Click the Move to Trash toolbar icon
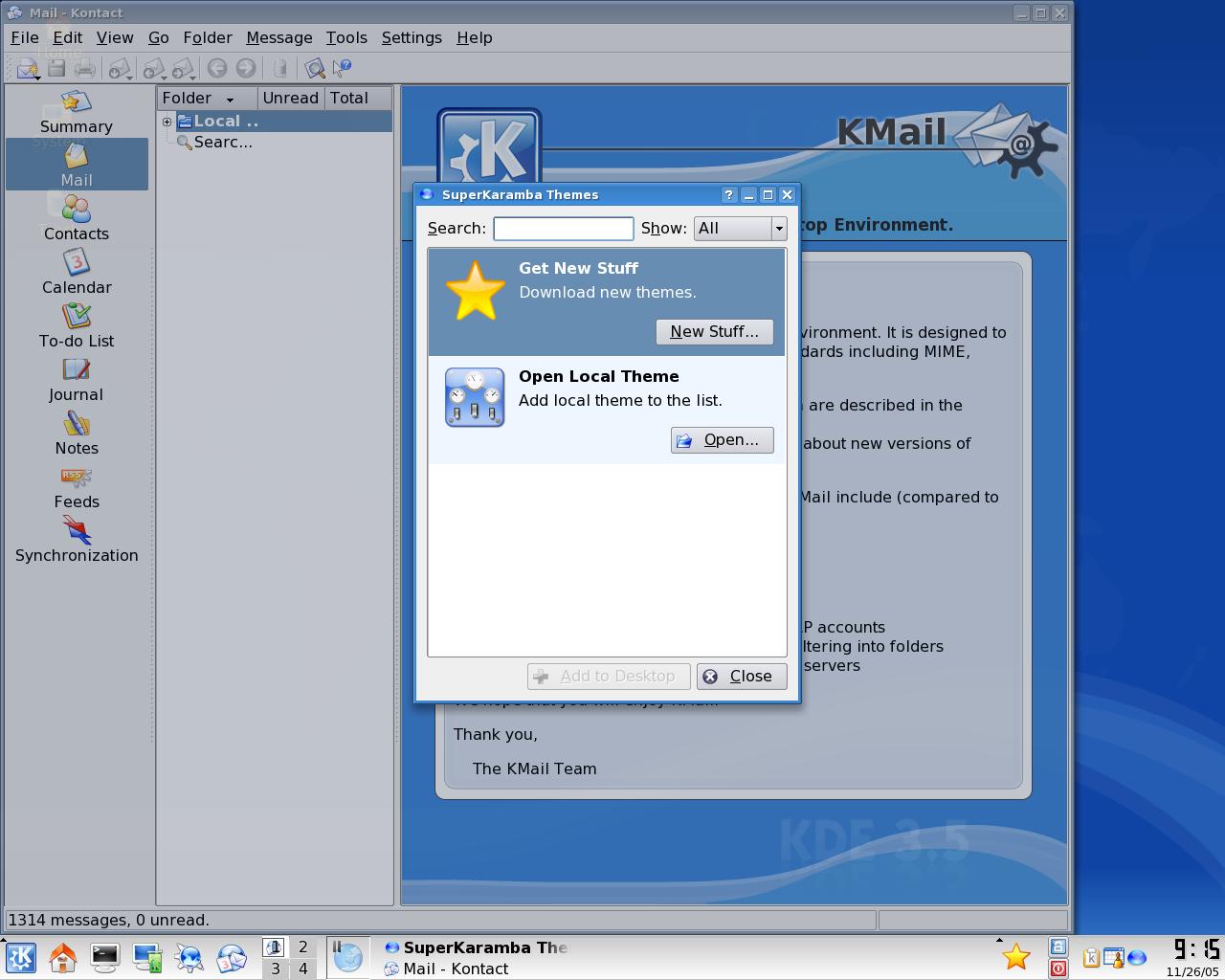Viewport: 1225px width, 980px height. pyautogui.click(x=279, y=68)
